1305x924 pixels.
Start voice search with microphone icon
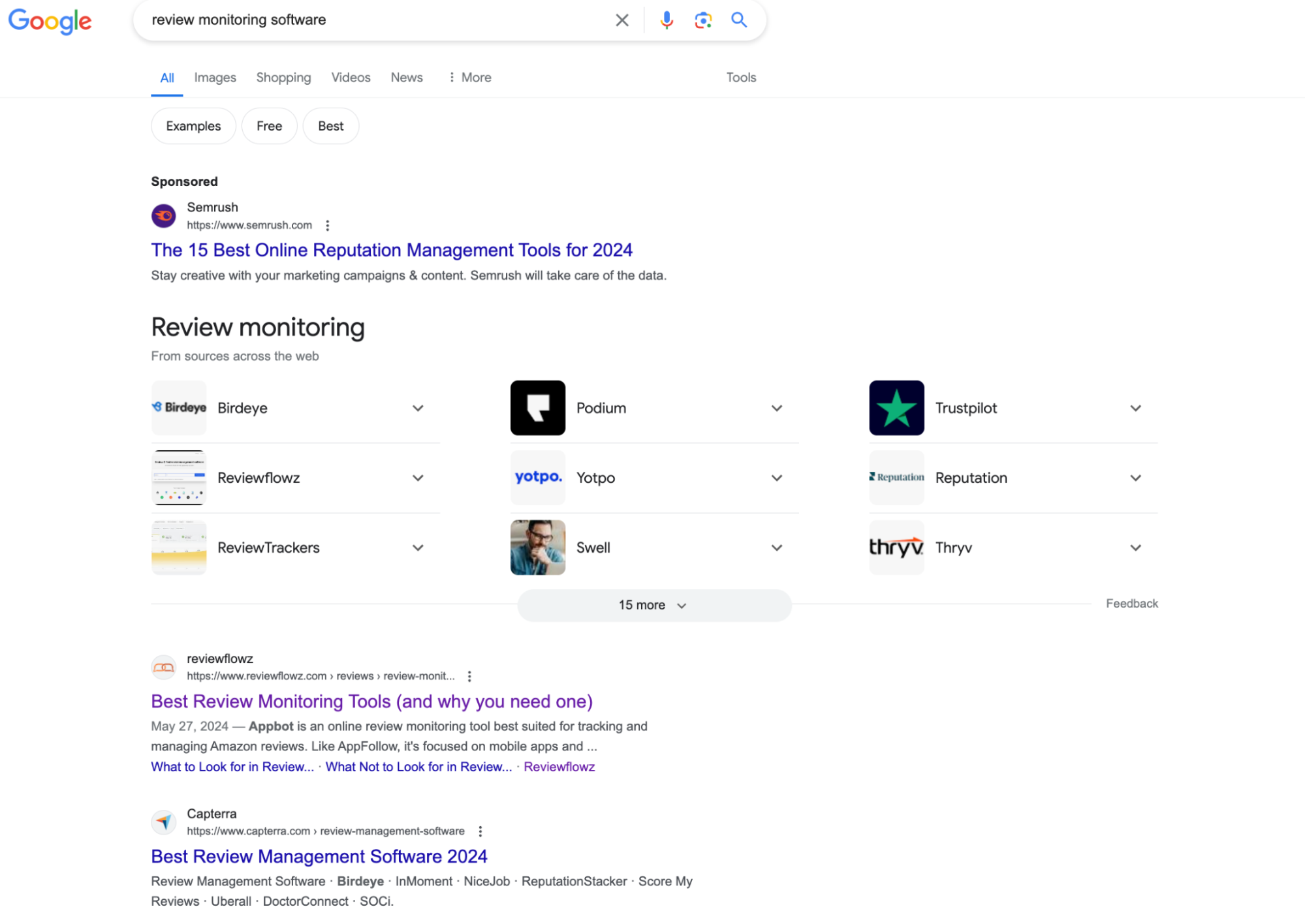(666, 20)
